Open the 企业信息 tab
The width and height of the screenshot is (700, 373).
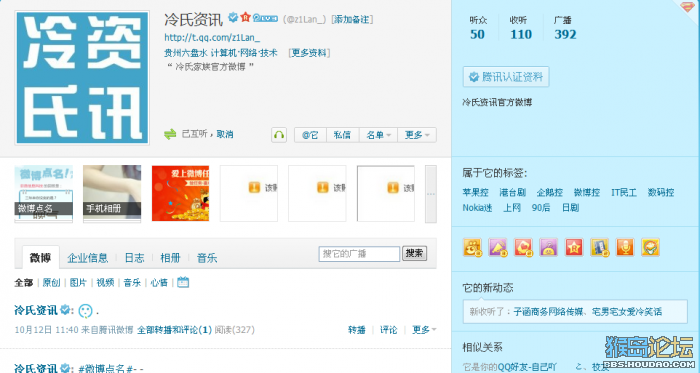[88, 257]
